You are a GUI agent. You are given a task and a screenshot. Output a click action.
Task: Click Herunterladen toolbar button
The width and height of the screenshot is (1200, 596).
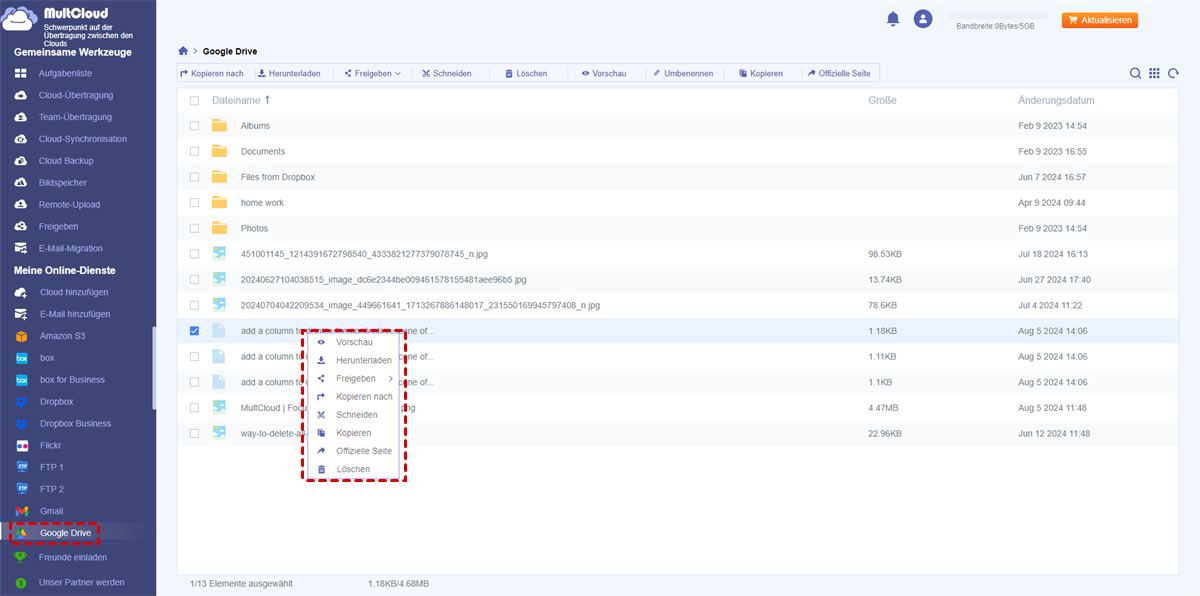click(289, 73)
